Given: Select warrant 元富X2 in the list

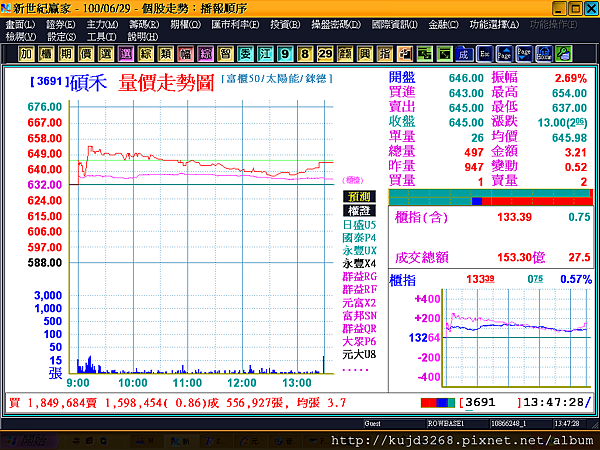Looking at the screenshot, I should click(359, 303).
